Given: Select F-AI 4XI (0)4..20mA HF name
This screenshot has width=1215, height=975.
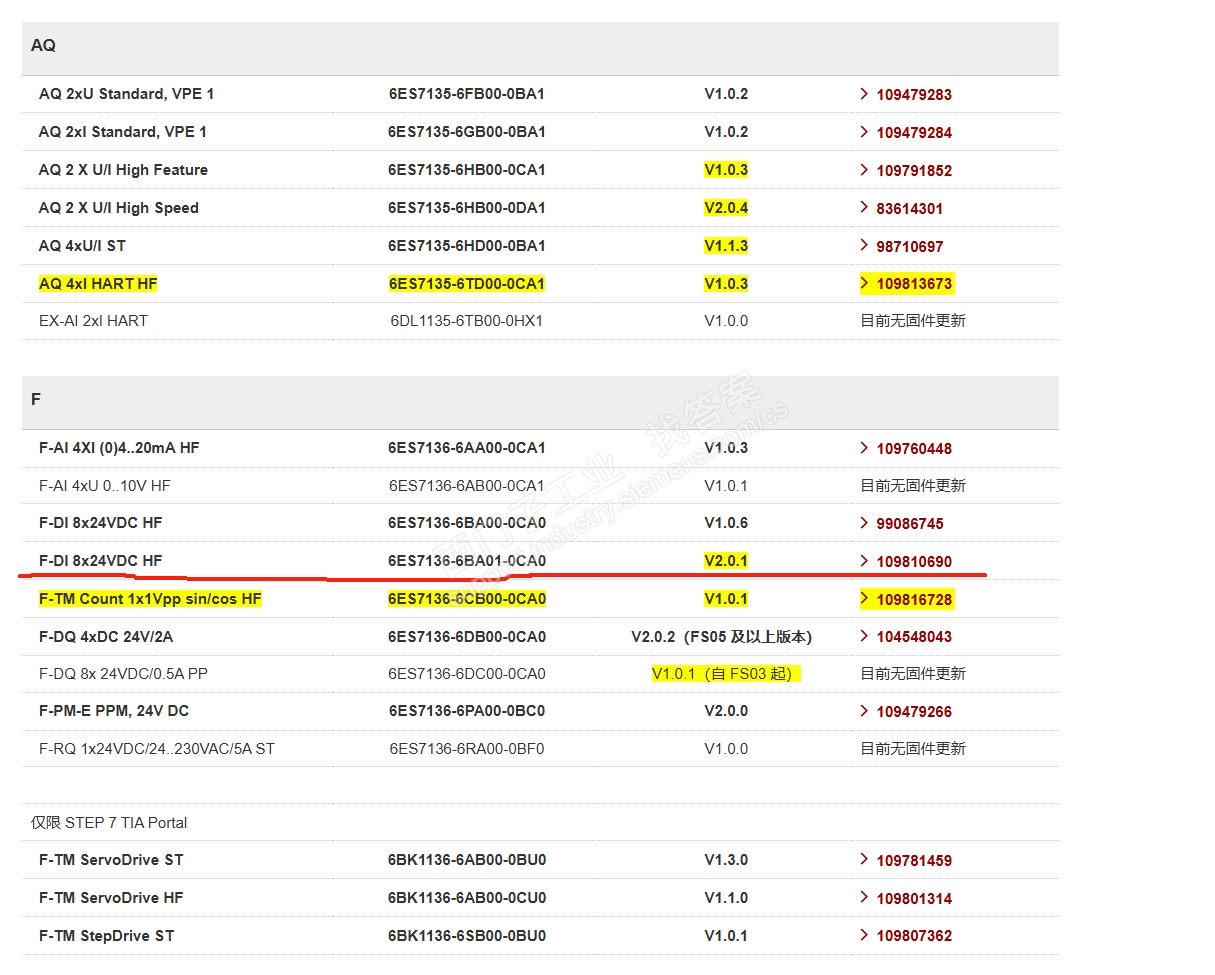Looking at the screenshot, I should (119, 448).
